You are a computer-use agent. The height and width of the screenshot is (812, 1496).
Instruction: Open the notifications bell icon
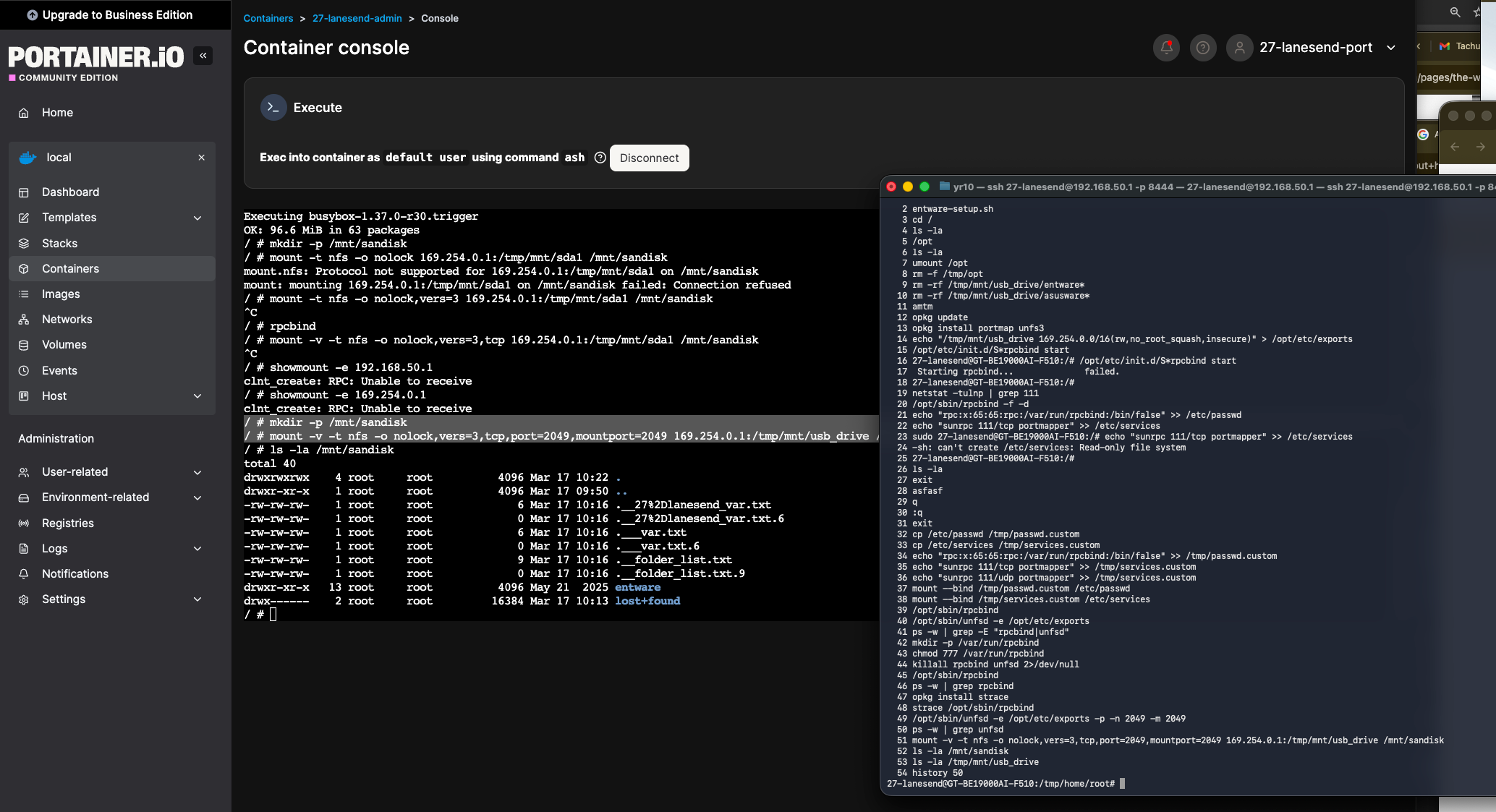tap(1166, 48)
